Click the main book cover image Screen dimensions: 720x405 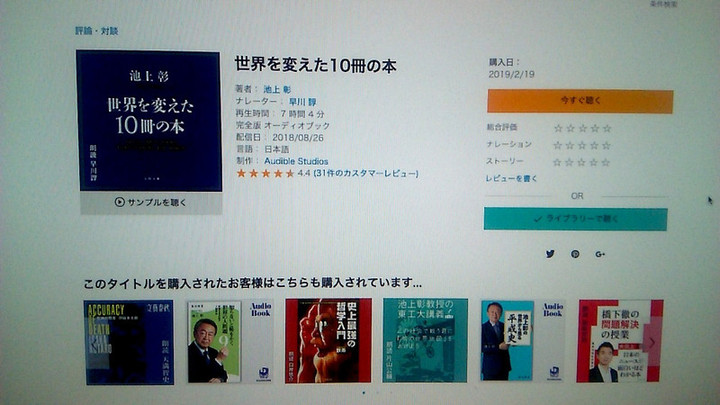tap(150, 121)
